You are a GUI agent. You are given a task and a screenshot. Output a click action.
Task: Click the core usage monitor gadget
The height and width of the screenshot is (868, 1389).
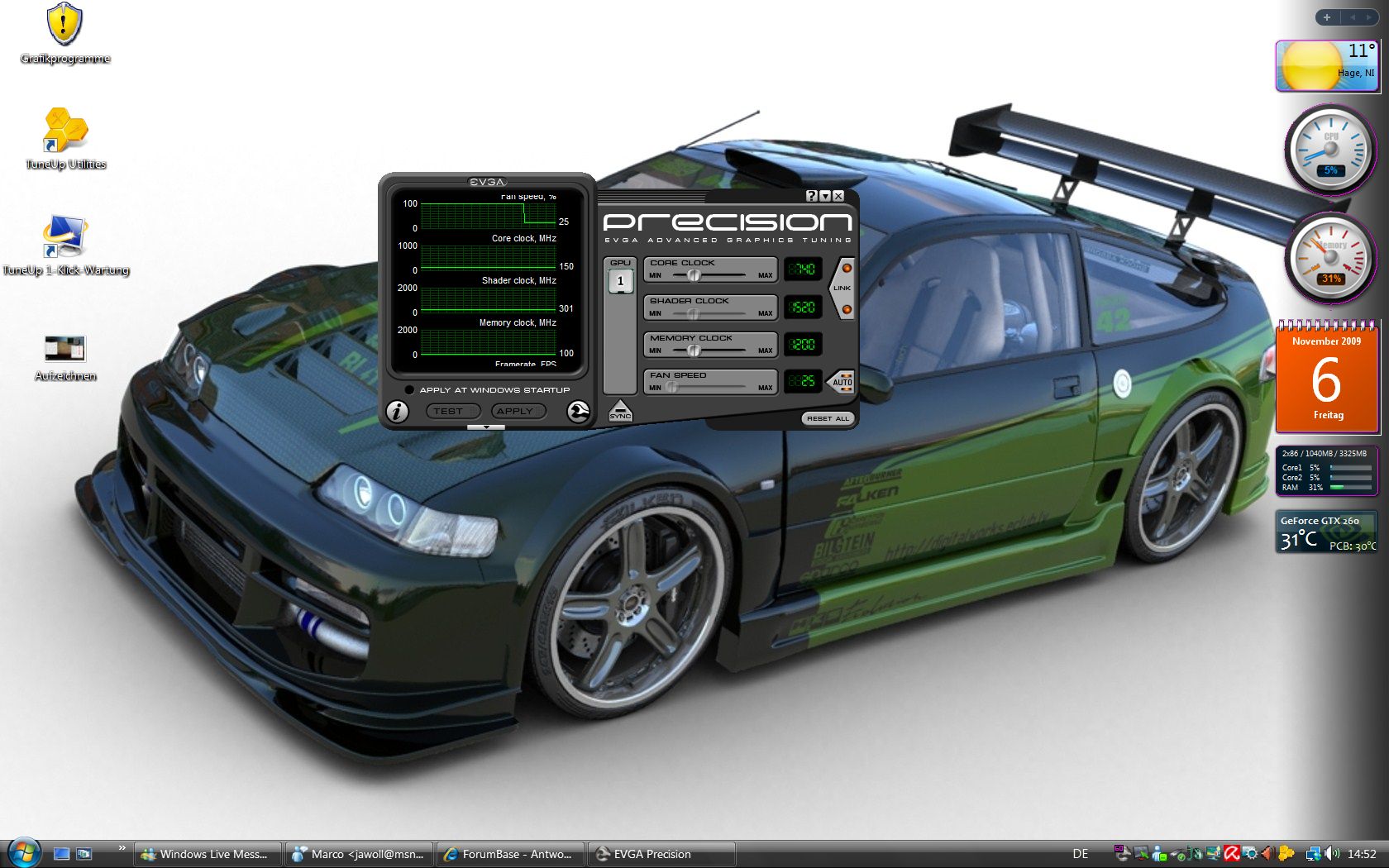coord(1327,471)
